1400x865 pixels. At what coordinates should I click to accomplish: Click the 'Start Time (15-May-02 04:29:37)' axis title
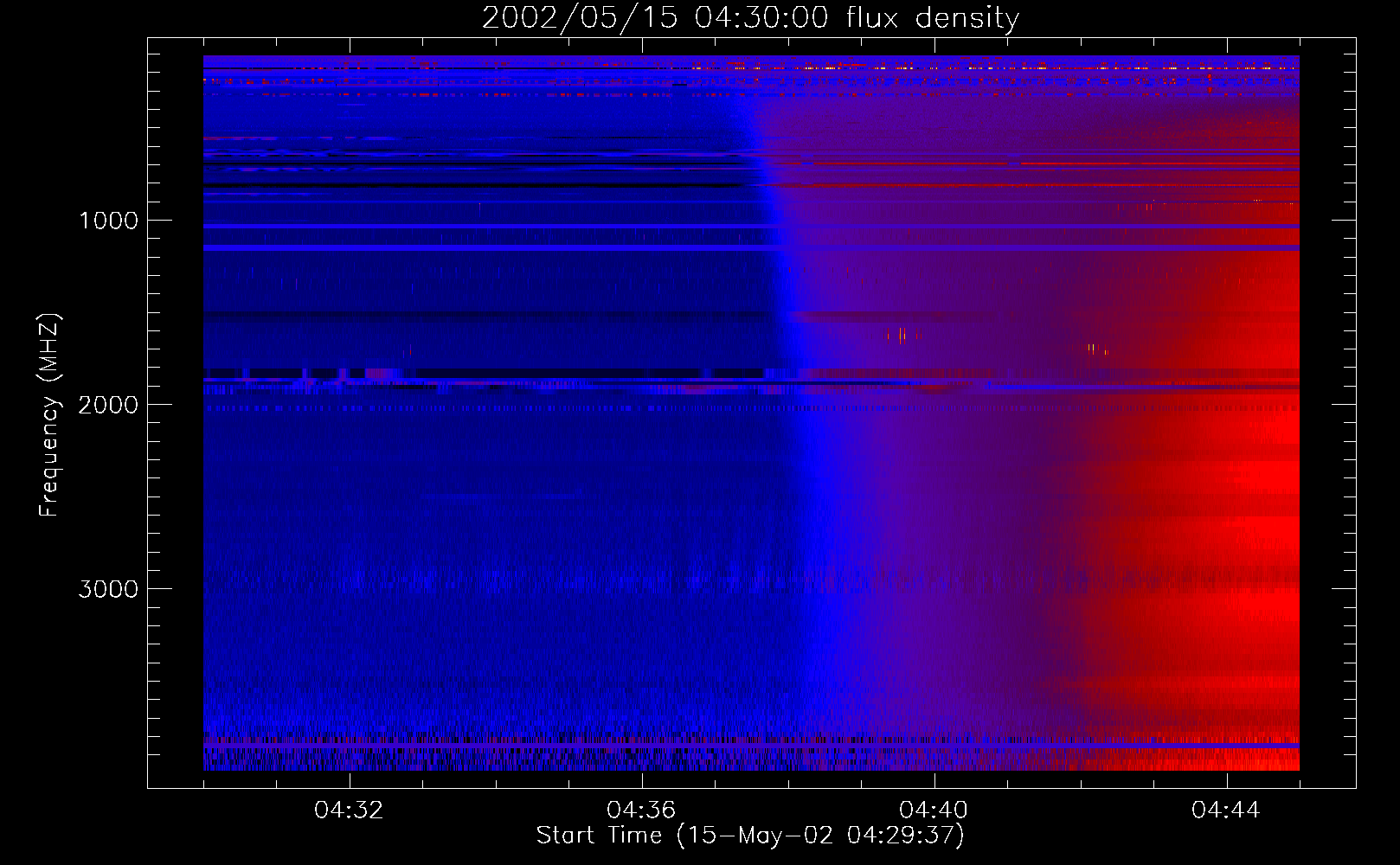point(750,836)
